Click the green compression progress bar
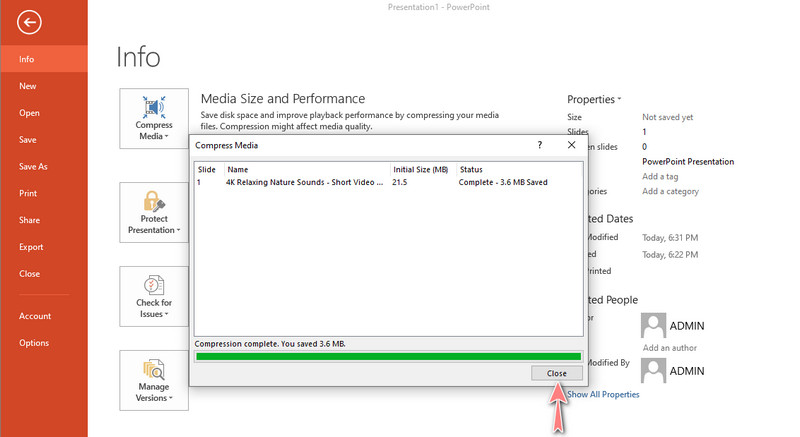This screenshot has width=800, height=437. coord(388,355)
